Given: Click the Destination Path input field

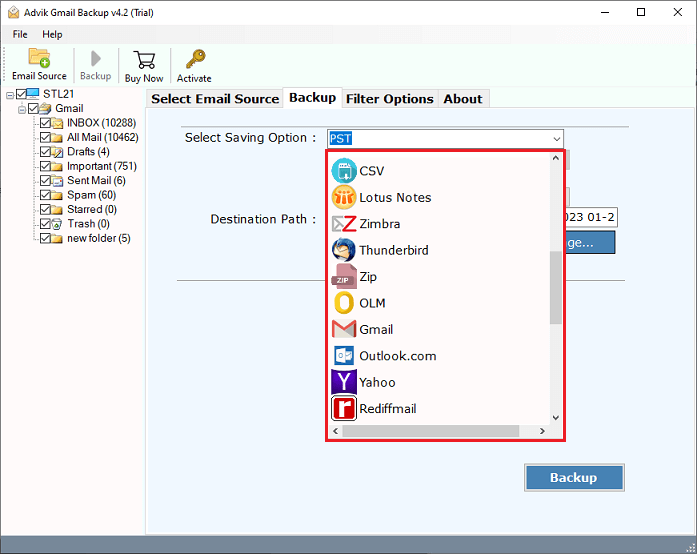Looking at the screenshot, I should point(591,217).
